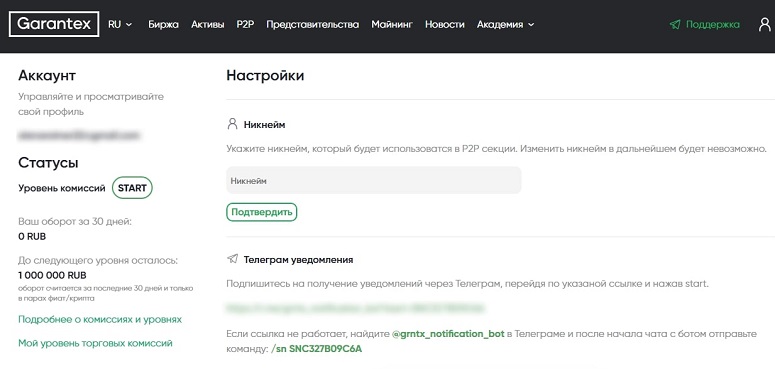Viewport: 775px width, 369px height.
Task: Click the person icon next to Никнейм
Action: pos(232,124)
